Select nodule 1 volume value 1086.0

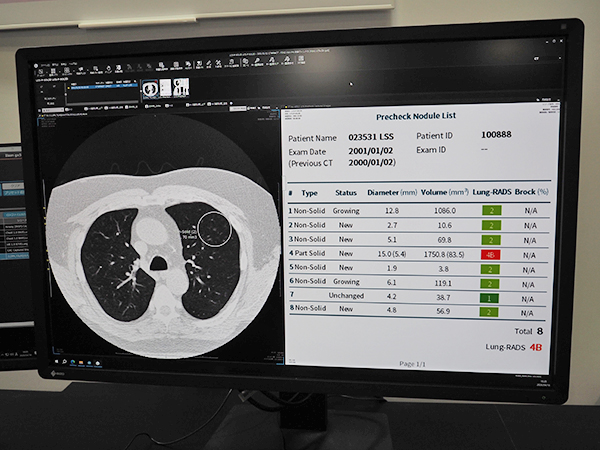pyautogui.click(x=445, y=210)
